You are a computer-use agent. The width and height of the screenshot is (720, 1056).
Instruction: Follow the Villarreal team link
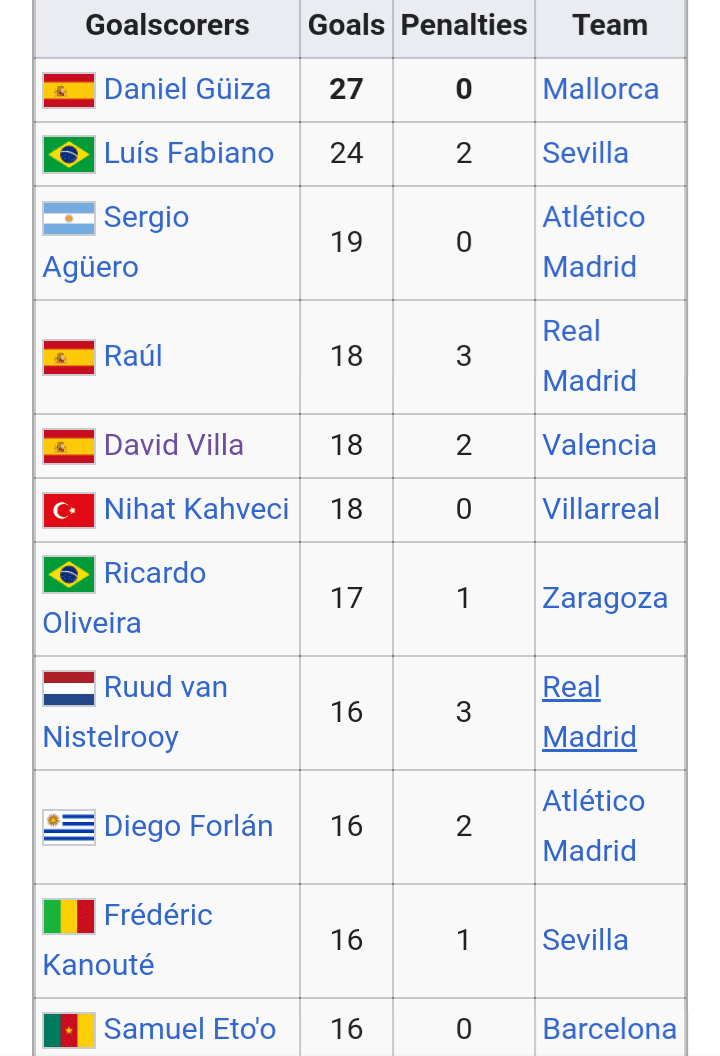pos(601,509)
